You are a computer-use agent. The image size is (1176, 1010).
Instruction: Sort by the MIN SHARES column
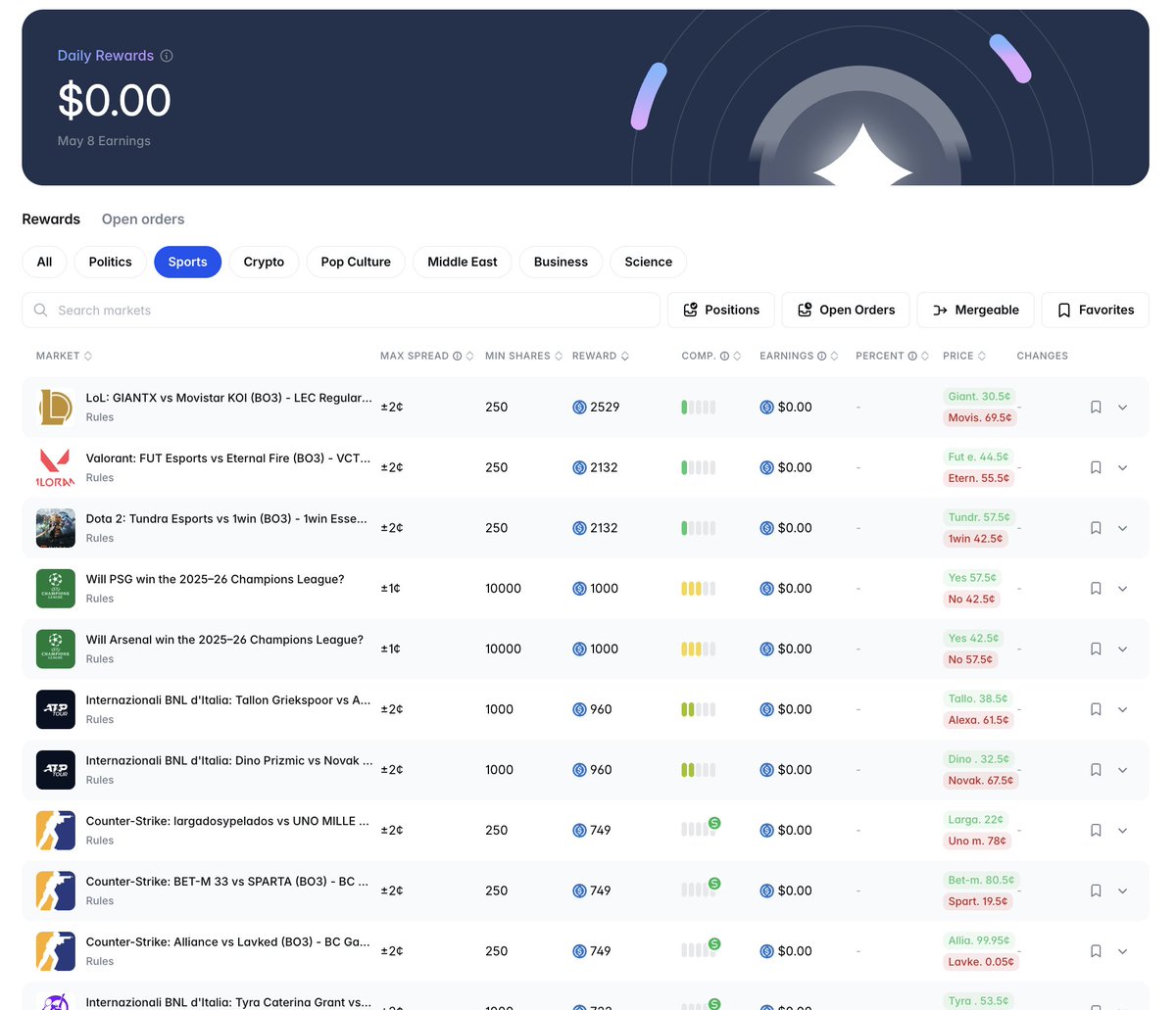(523, 356)
